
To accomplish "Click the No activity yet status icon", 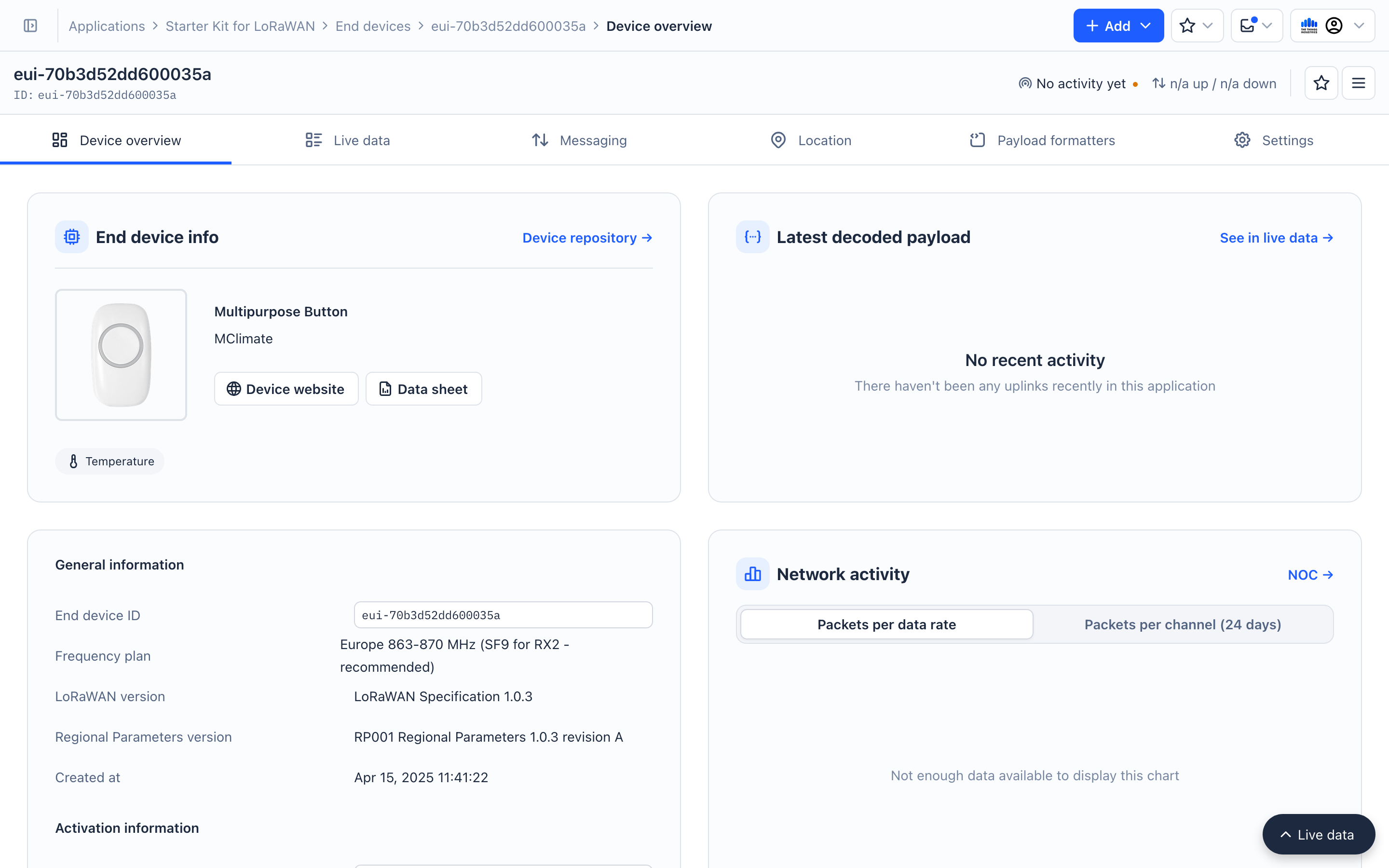I will (x=1025, y=83).
